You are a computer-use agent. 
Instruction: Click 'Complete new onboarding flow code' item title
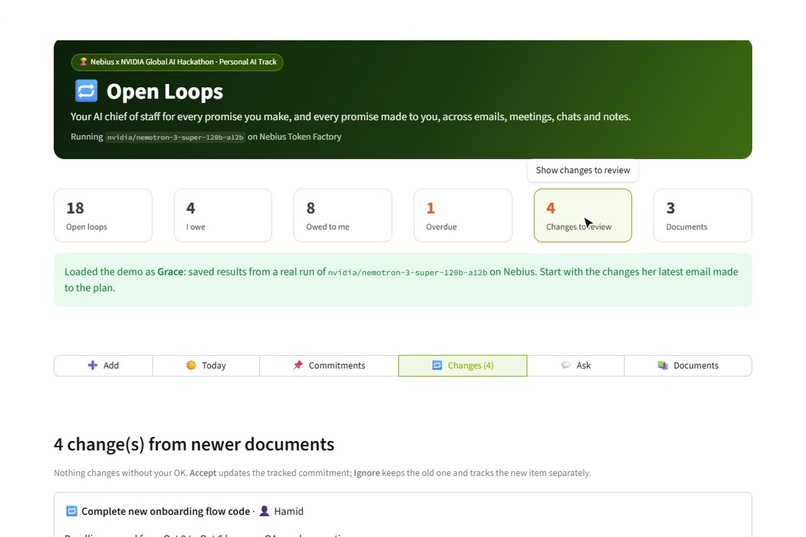pyautogui.click(x=166, y=511)
